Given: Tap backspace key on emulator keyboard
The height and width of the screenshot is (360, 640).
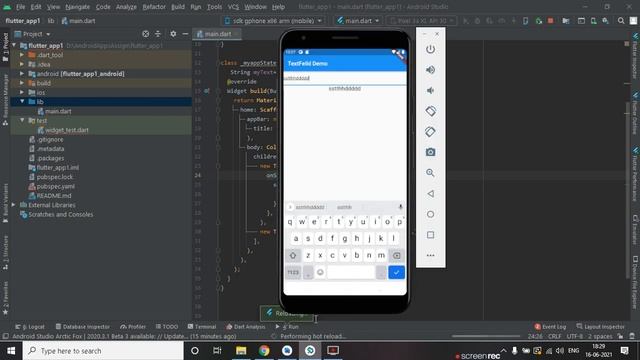Looking at the screenshot, I should click(x=396, y=256).
